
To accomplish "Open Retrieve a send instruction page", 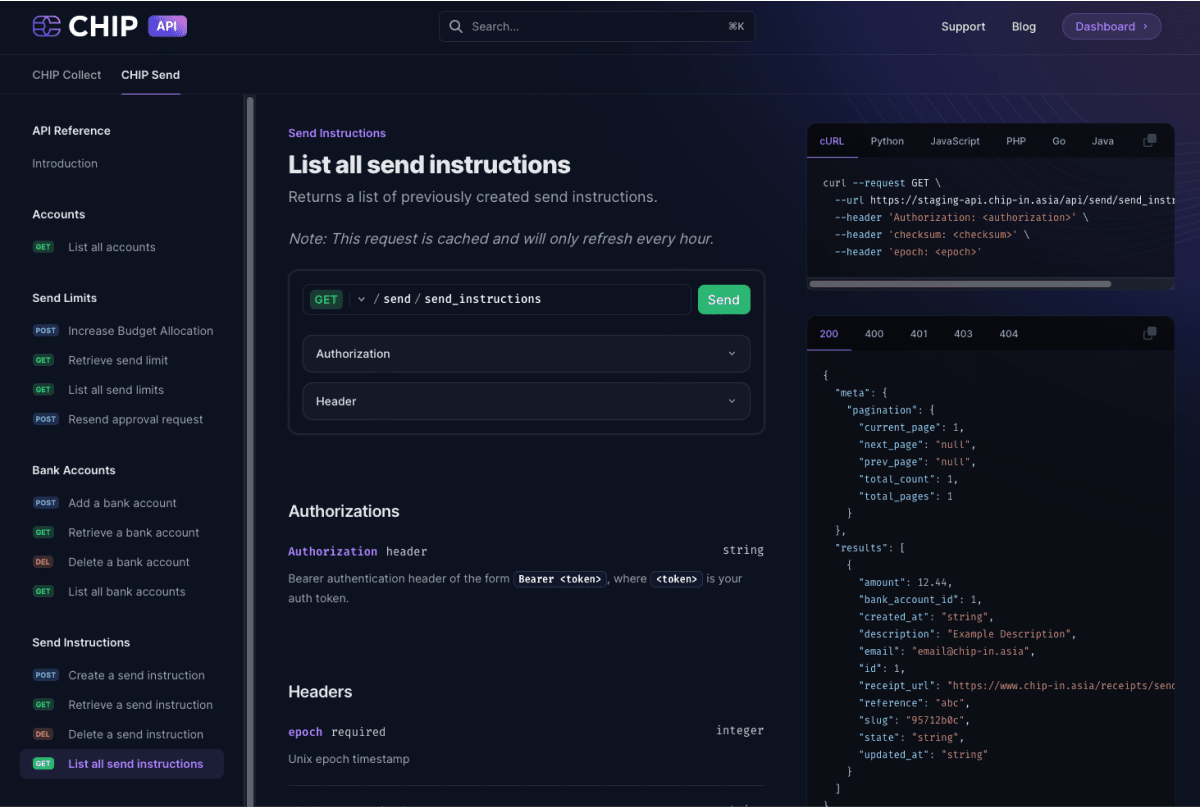I will coord(140,705).
